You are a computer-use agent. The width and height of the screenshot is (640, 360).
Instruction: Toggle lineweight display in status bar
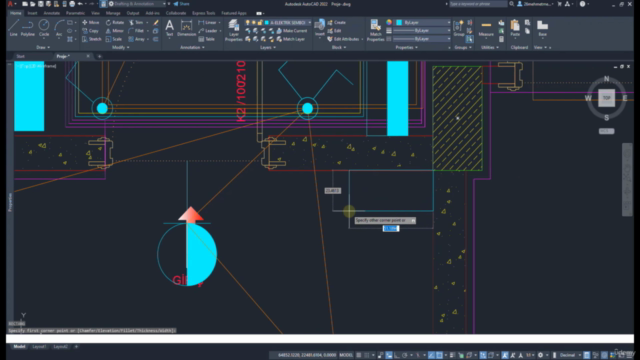click(x=452, y=355)
